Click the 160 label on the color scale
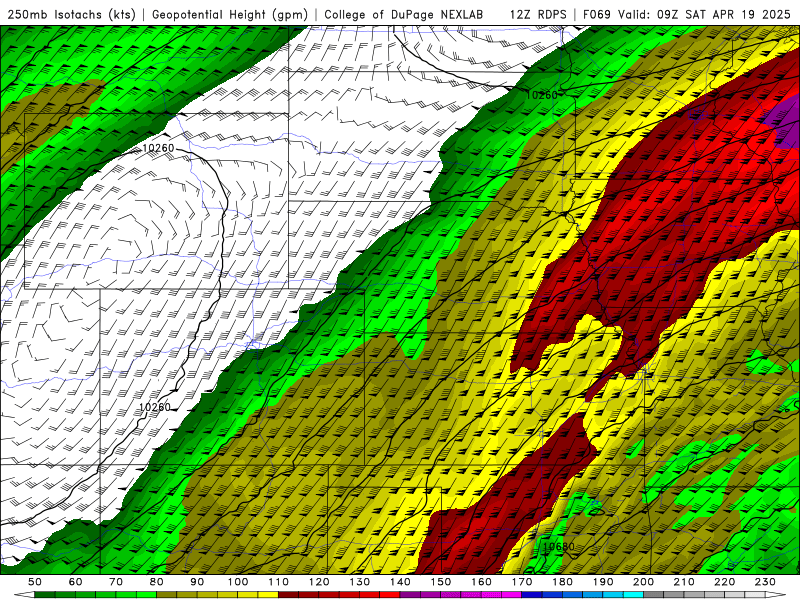Screen dimensions: 800x600 [481, 582]
